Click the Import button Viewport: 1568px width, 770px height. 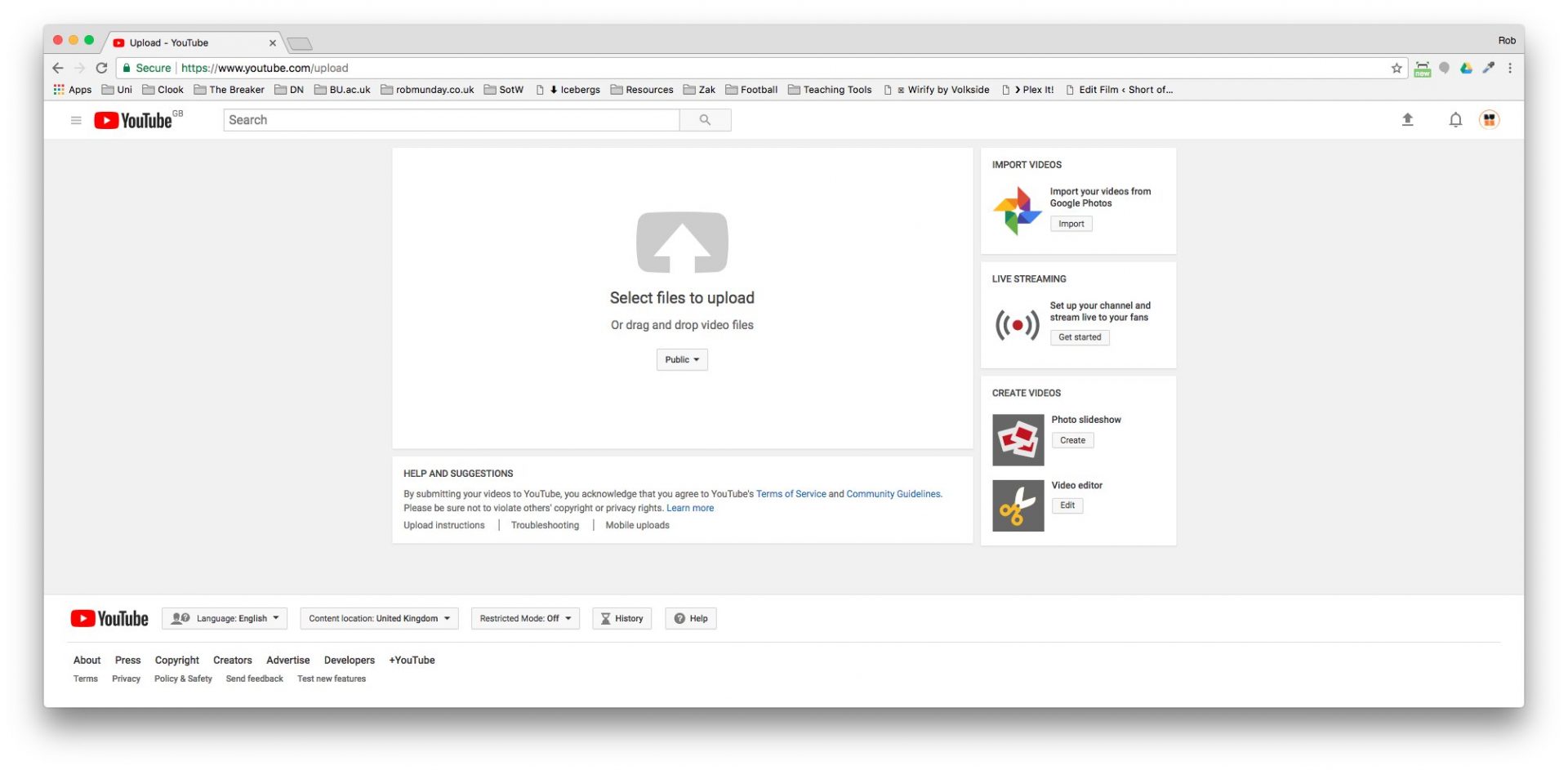[x=1071, y=224]
